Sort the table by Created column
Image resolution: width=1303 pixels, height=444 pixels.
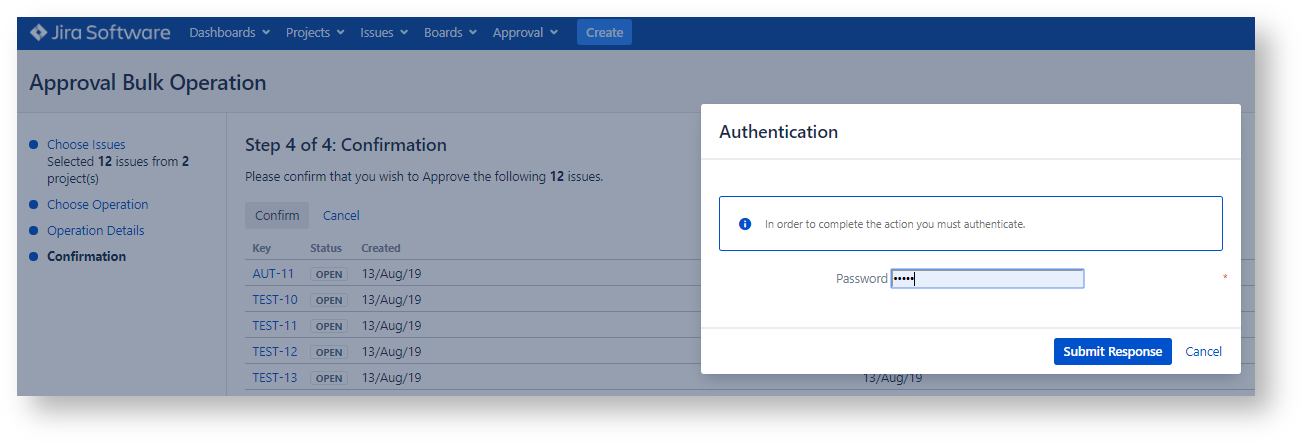click(381, 248)
